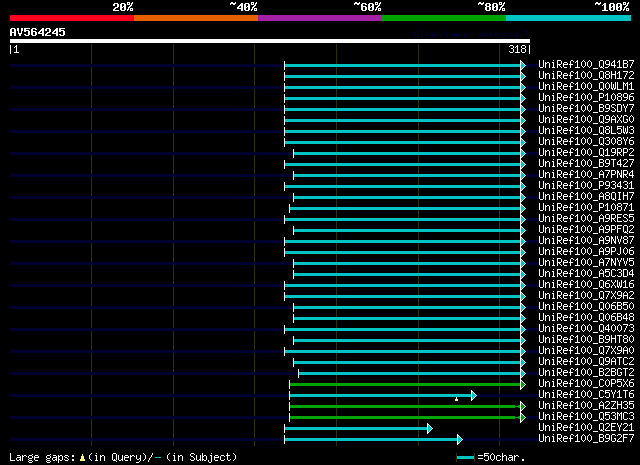Click the cyan alignment bar for Q2EY21
Image resolution: width=640 pixels, height=465 pixels.
point(356,428)
